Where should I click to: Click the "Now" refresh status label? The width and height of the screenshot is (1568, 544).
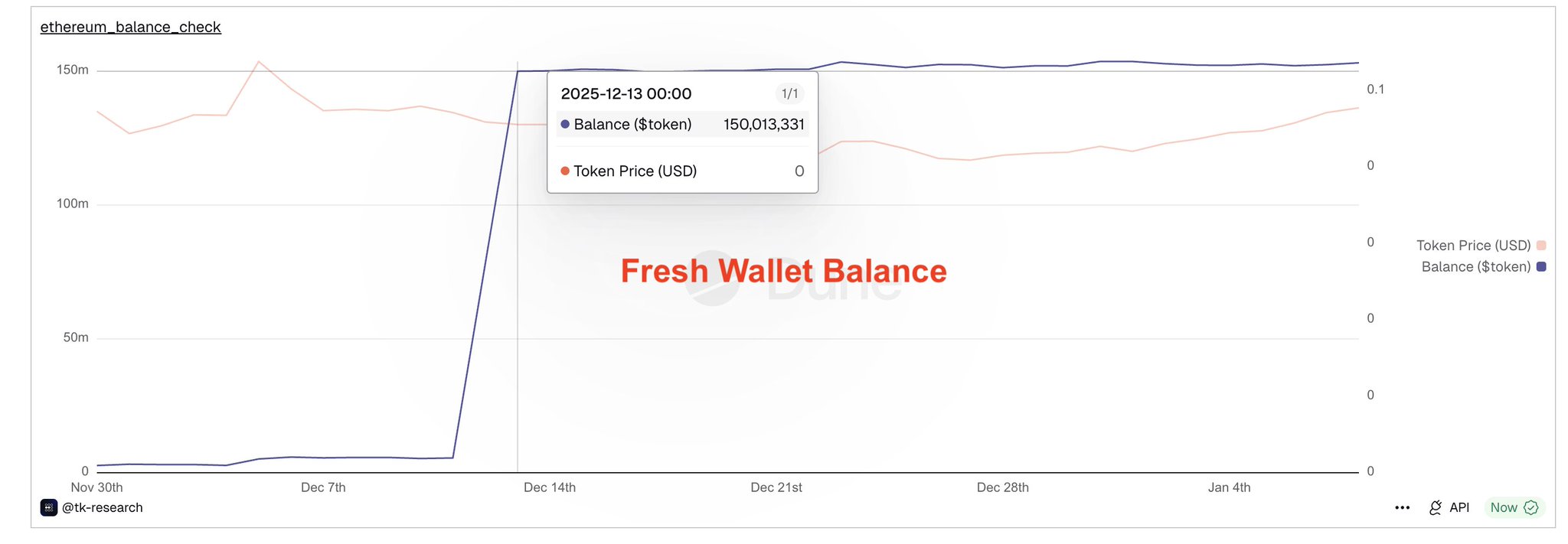1503,507
